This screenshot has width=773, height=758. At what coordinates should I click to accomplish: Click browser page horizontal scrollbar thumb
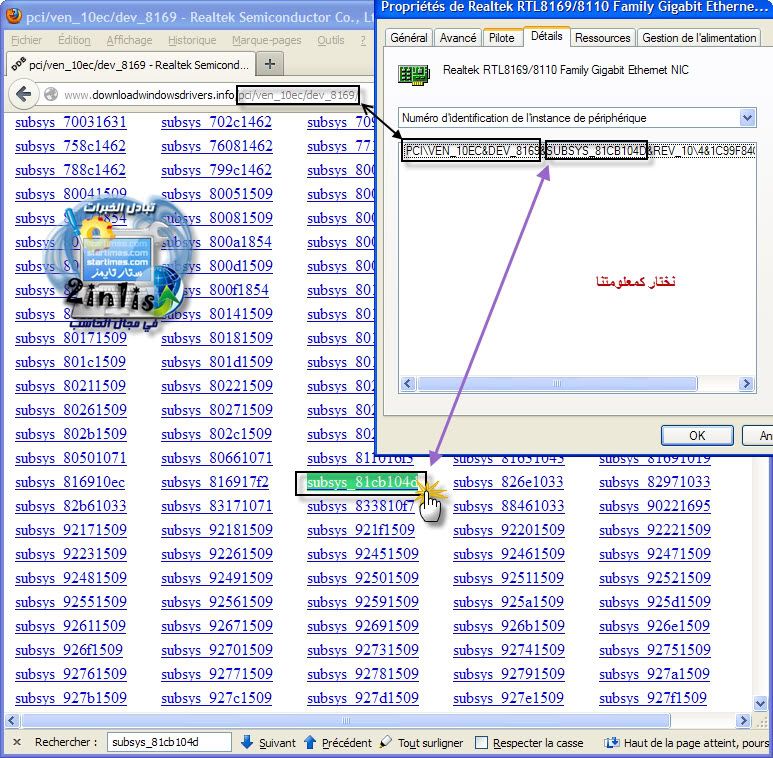pos(345,721)
